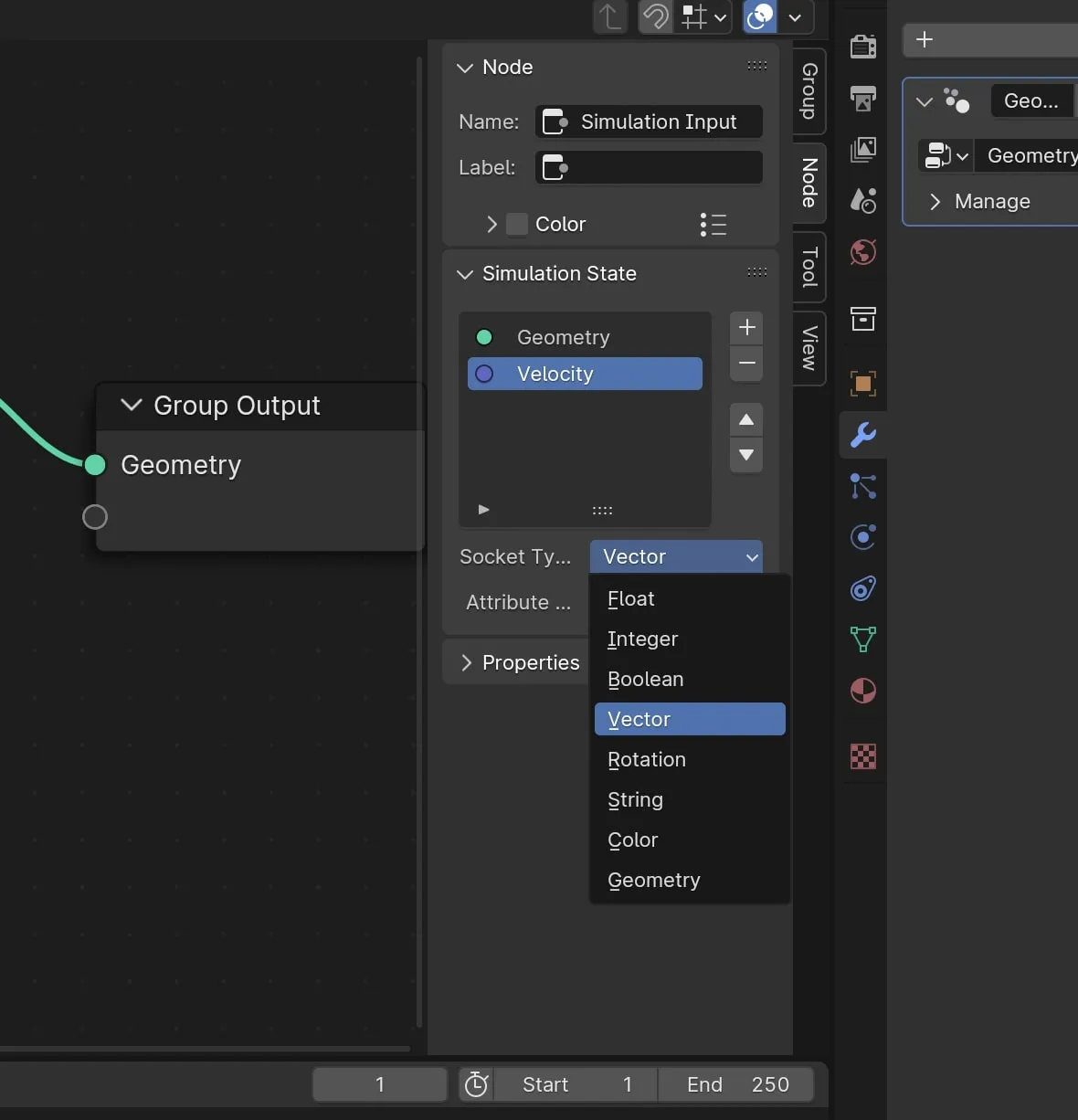Image resolution: width=1078 pixels, height=1120 pixels.
Task: Expand the Properties panel
Action: point(466,663)
